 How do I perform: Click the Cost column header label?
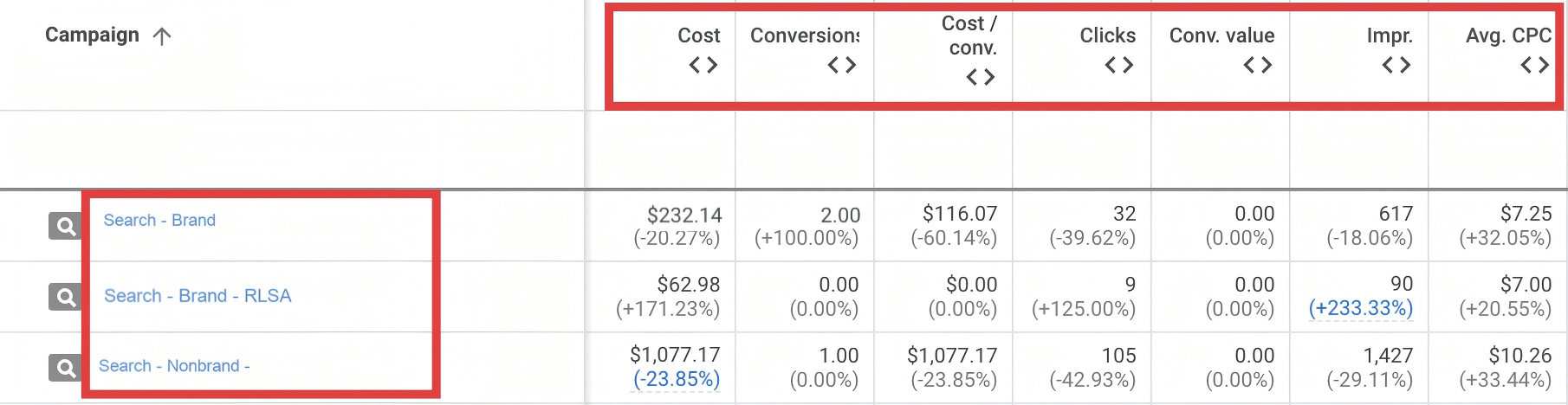click(x=698, y=35)
